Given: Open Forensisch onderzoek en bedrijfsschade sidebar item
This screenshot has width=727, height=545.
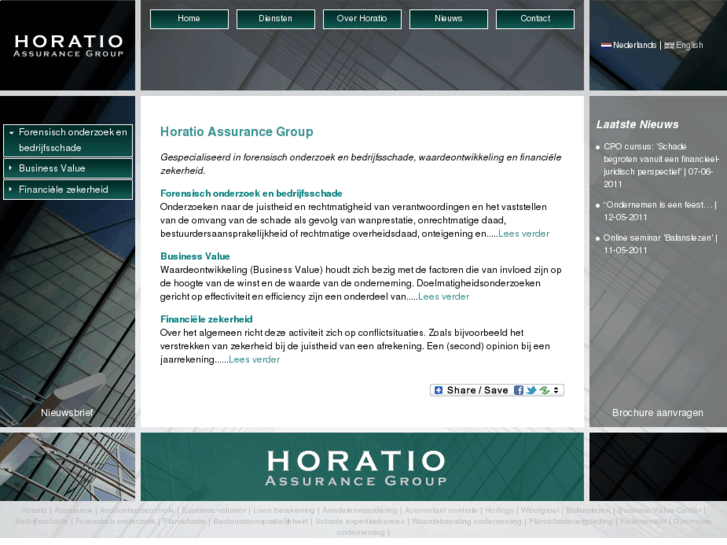Looking at the screenshot, I should pos(68,140).
